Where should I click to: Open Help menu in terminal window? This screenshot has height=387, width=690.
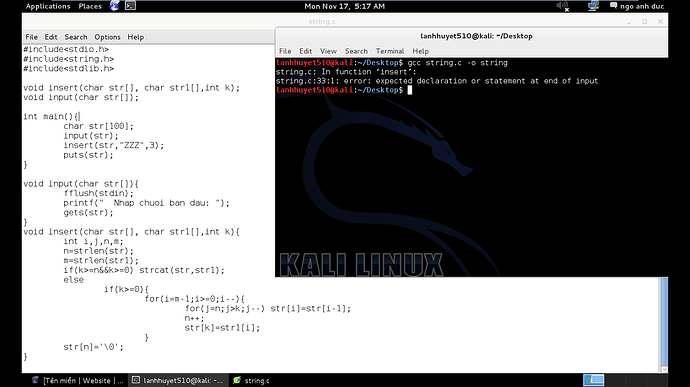[x=420, y=51]
